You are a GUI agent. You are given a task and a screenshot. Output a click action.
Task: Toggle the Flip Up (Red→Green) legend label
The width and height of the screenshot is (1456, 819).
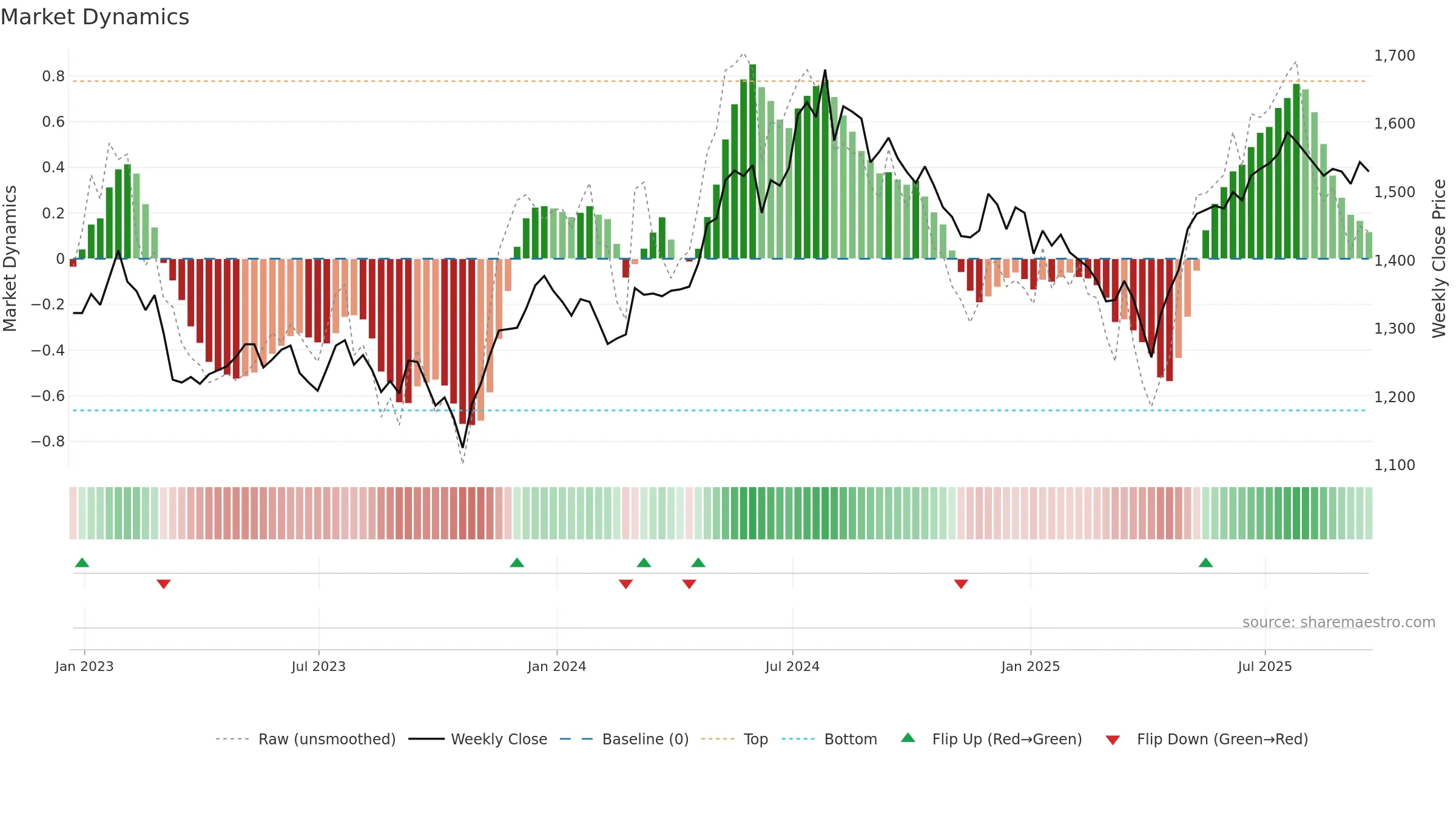click(1007, 739)
